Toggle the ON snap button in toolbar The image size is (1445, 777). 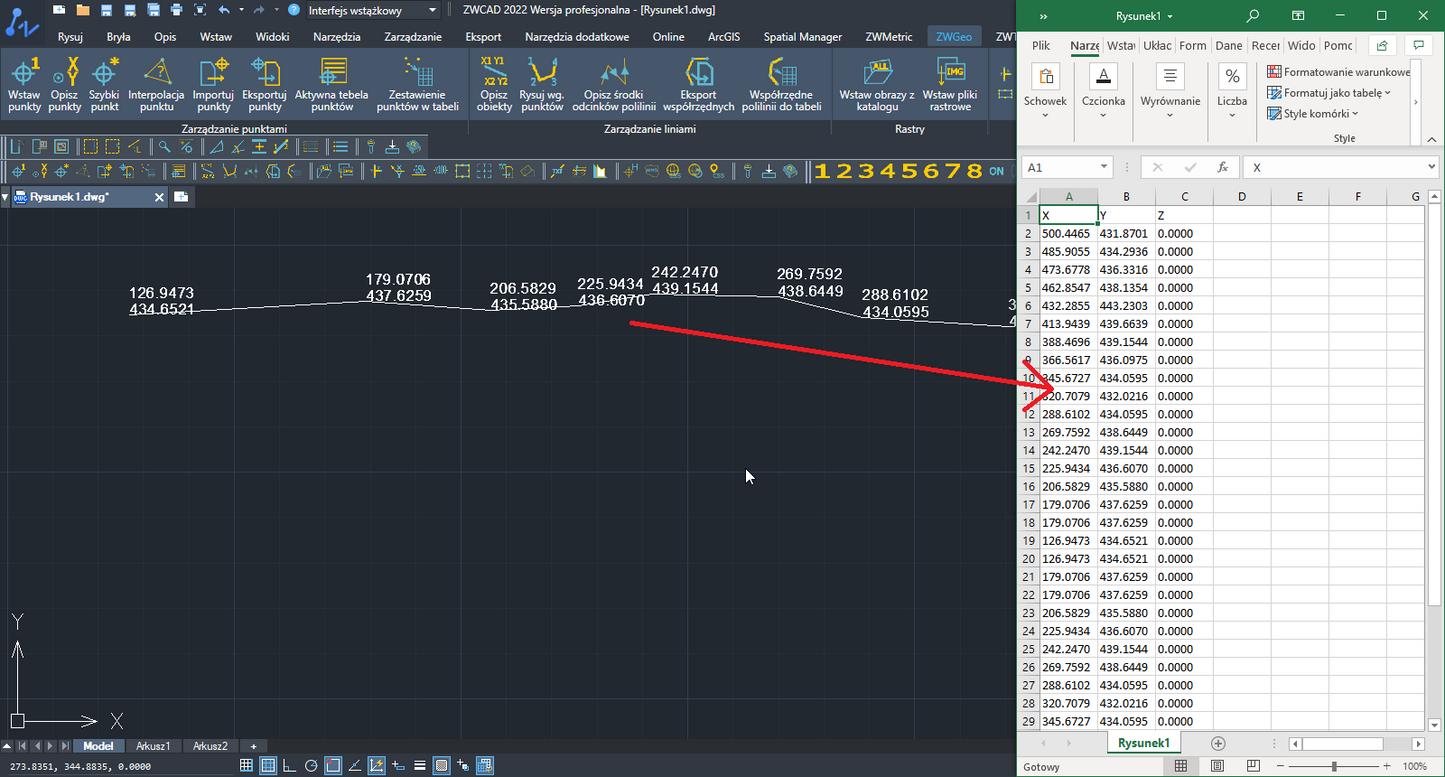[996, 171]
